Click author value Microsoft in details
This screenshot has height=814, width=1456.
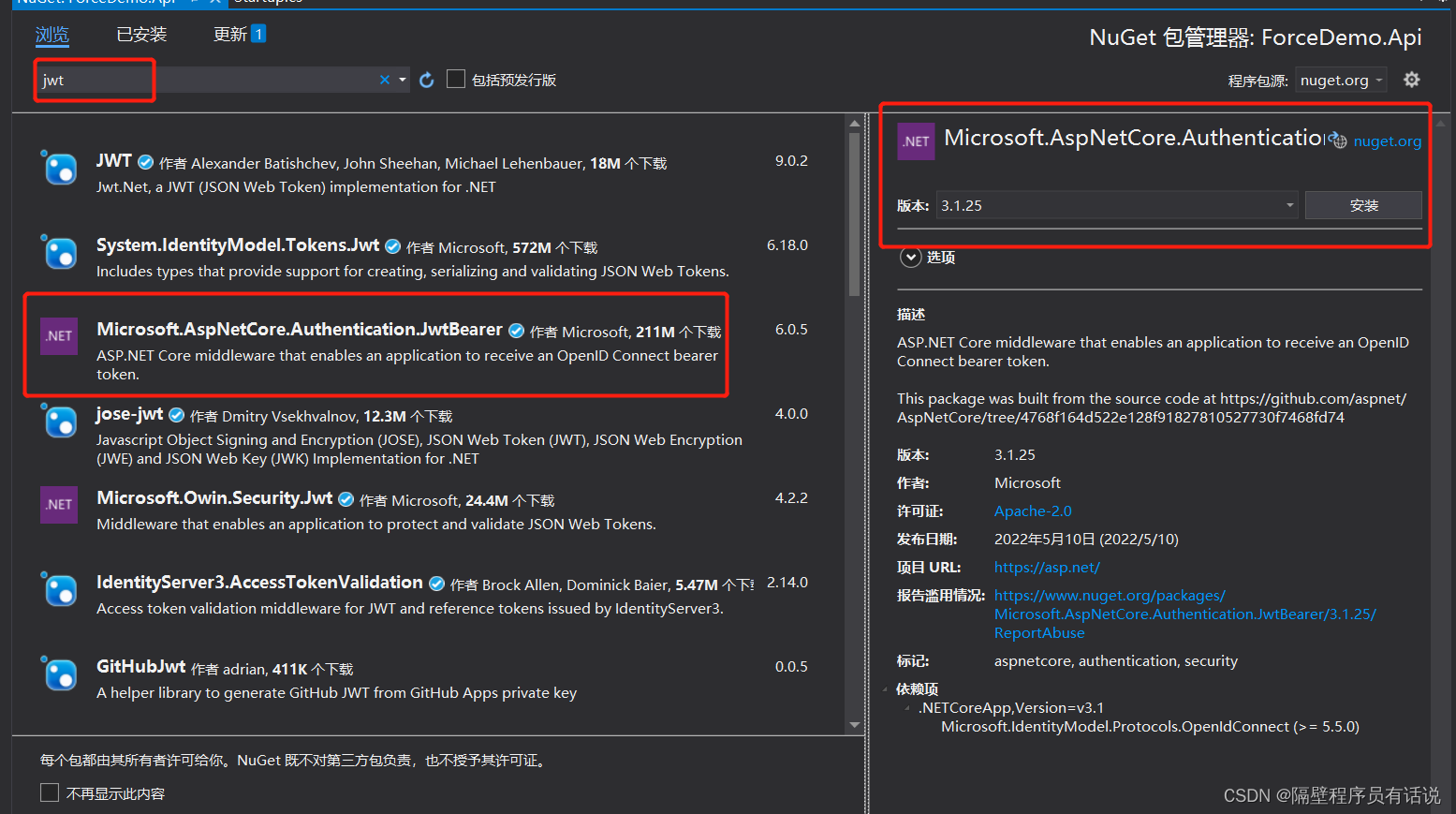tap(1027, 483)
